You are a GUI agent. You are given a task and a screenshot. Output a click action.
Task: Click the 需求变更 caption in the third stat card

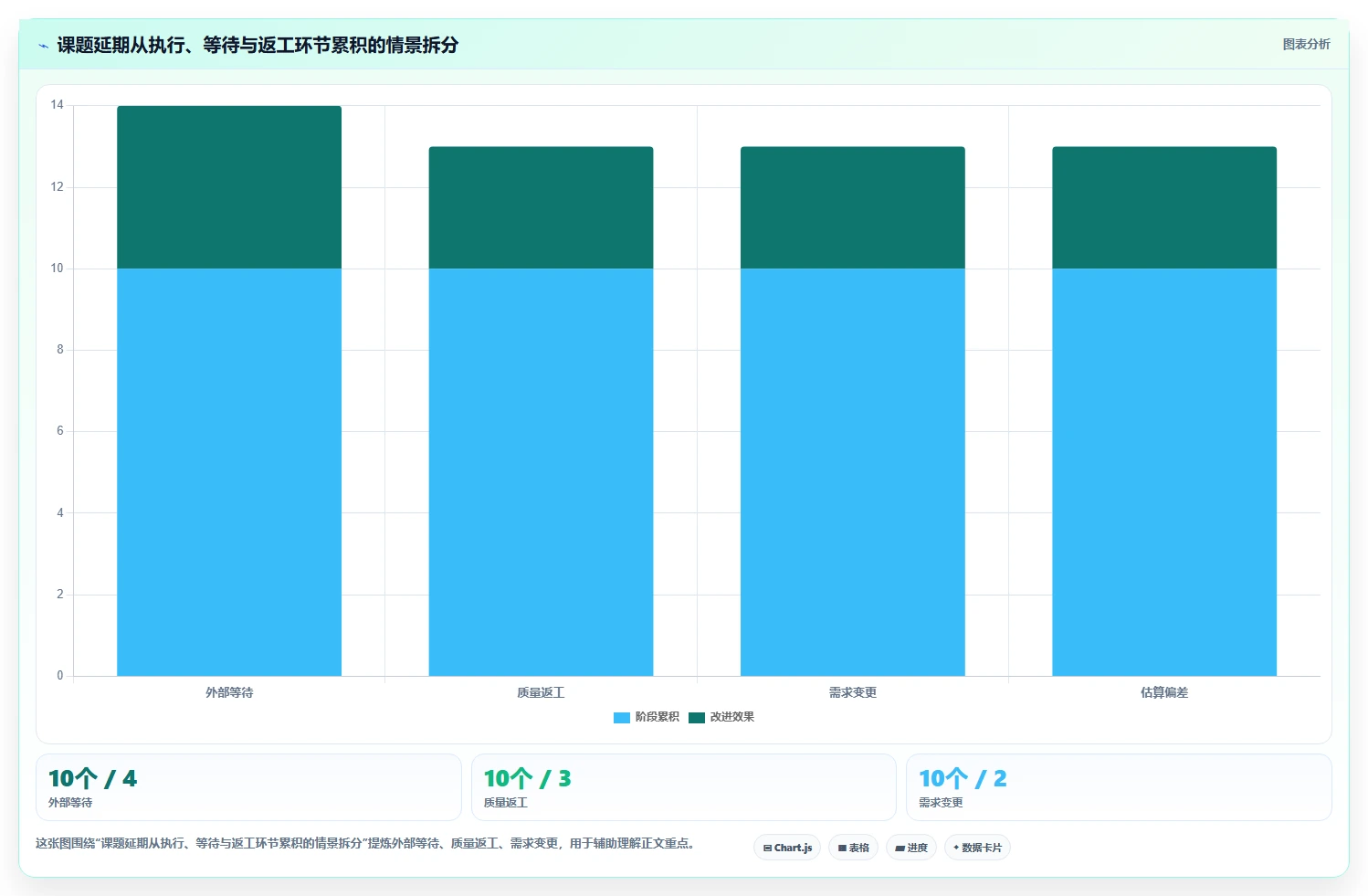941,803
